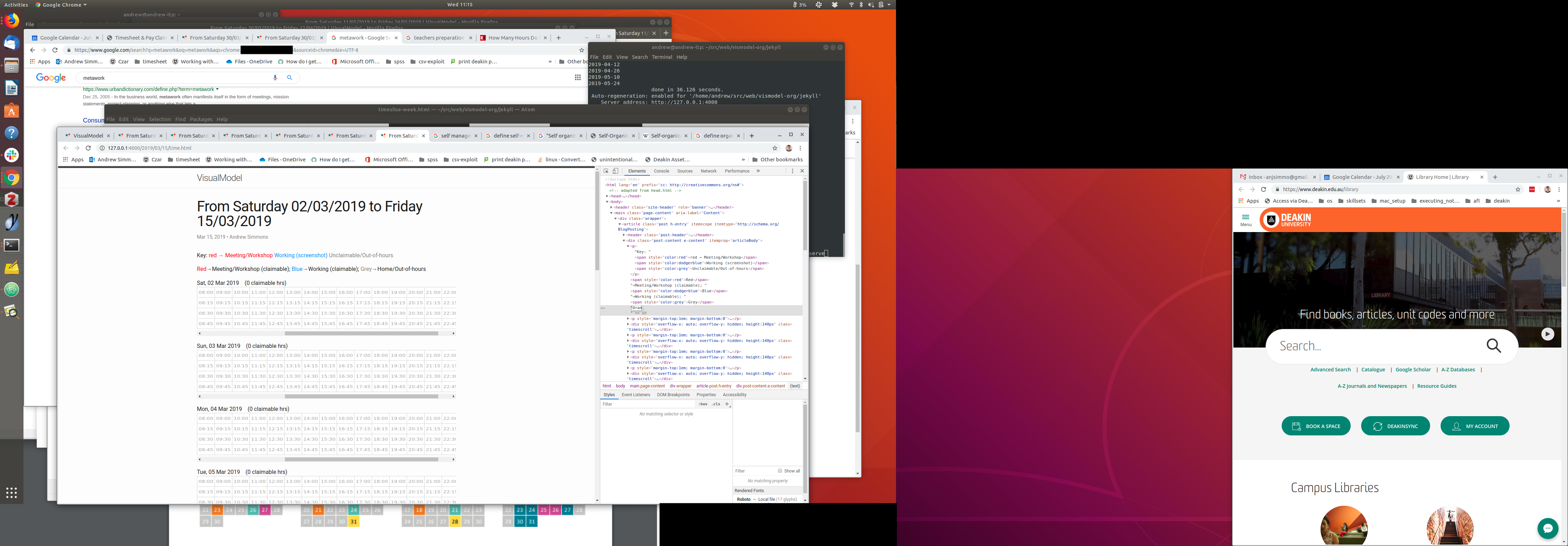Toggle the device toolbar in DevTools
Image resolution: width=1568 pixels, height=546 pixels.
(x=615, y=171)
